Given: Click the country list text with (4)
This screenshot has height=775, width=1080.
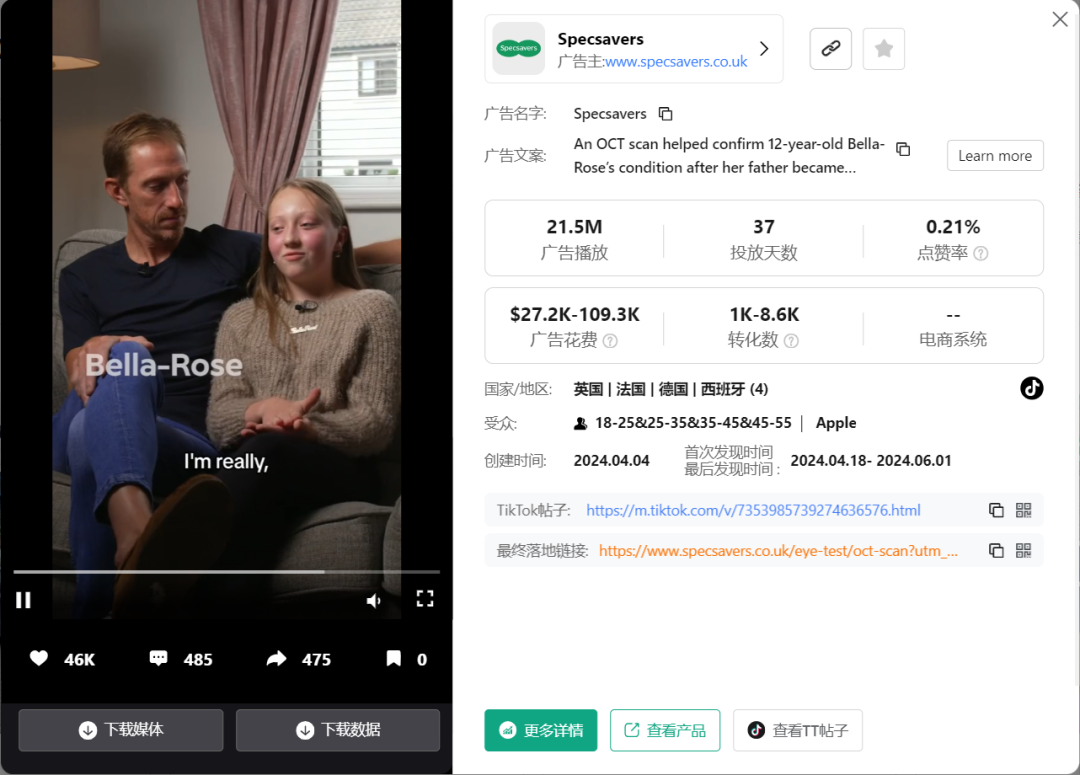Looking at the screenshot, I should pos(670,389).
